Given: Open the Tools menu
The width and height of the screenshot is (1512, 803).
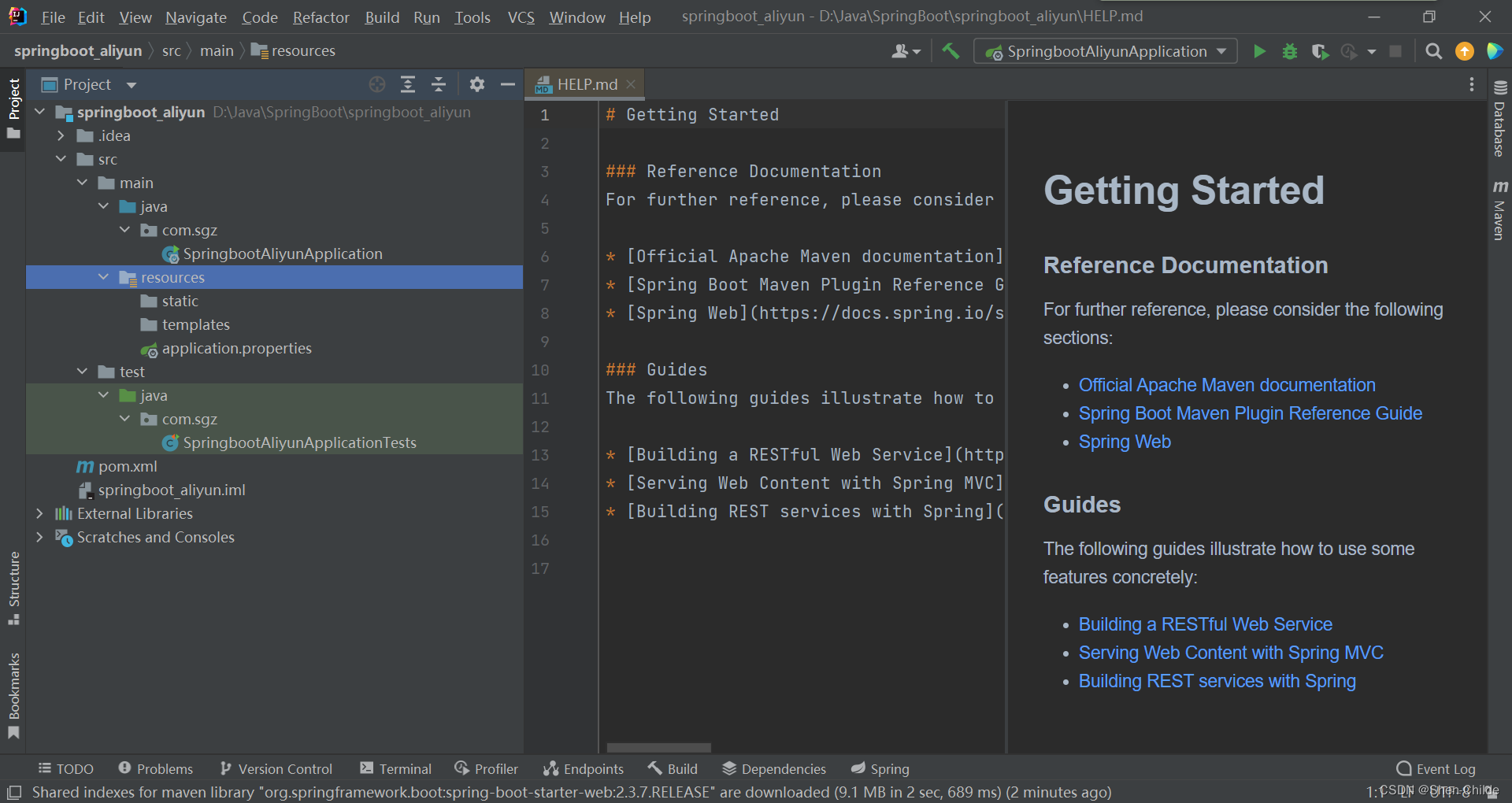Looking at the screenshot, I should [472, 17].
